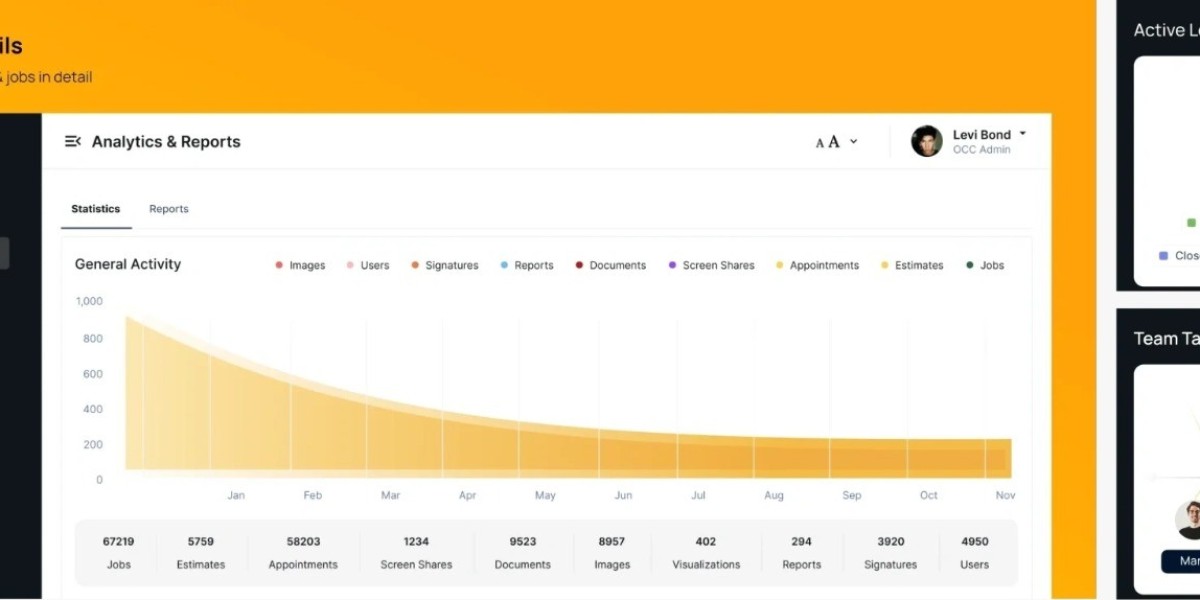Click Jan label on chart axis
Viewport: 1200px width, 600px height.
[x=236, y=495]
